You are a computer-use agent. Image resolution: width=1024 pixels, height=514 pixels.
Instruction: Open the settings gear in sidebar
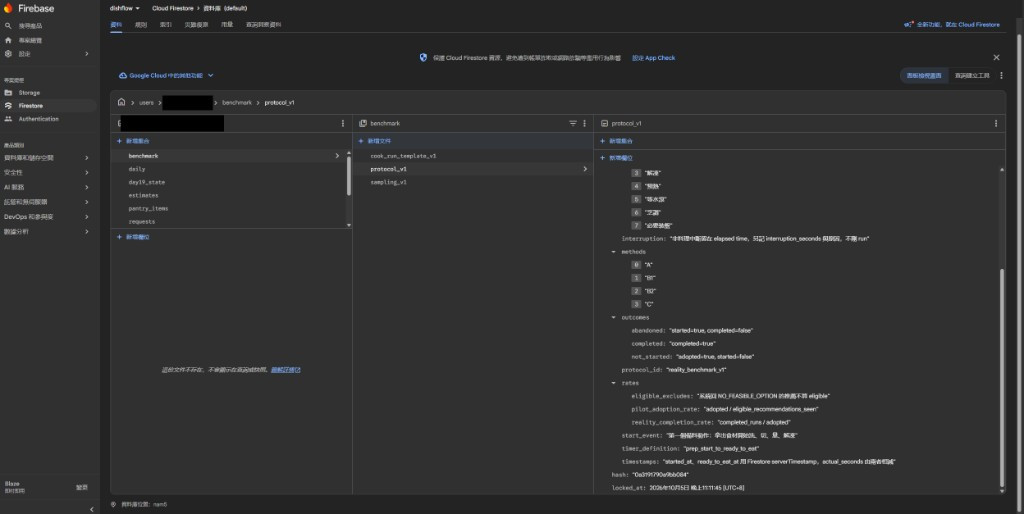8,54
